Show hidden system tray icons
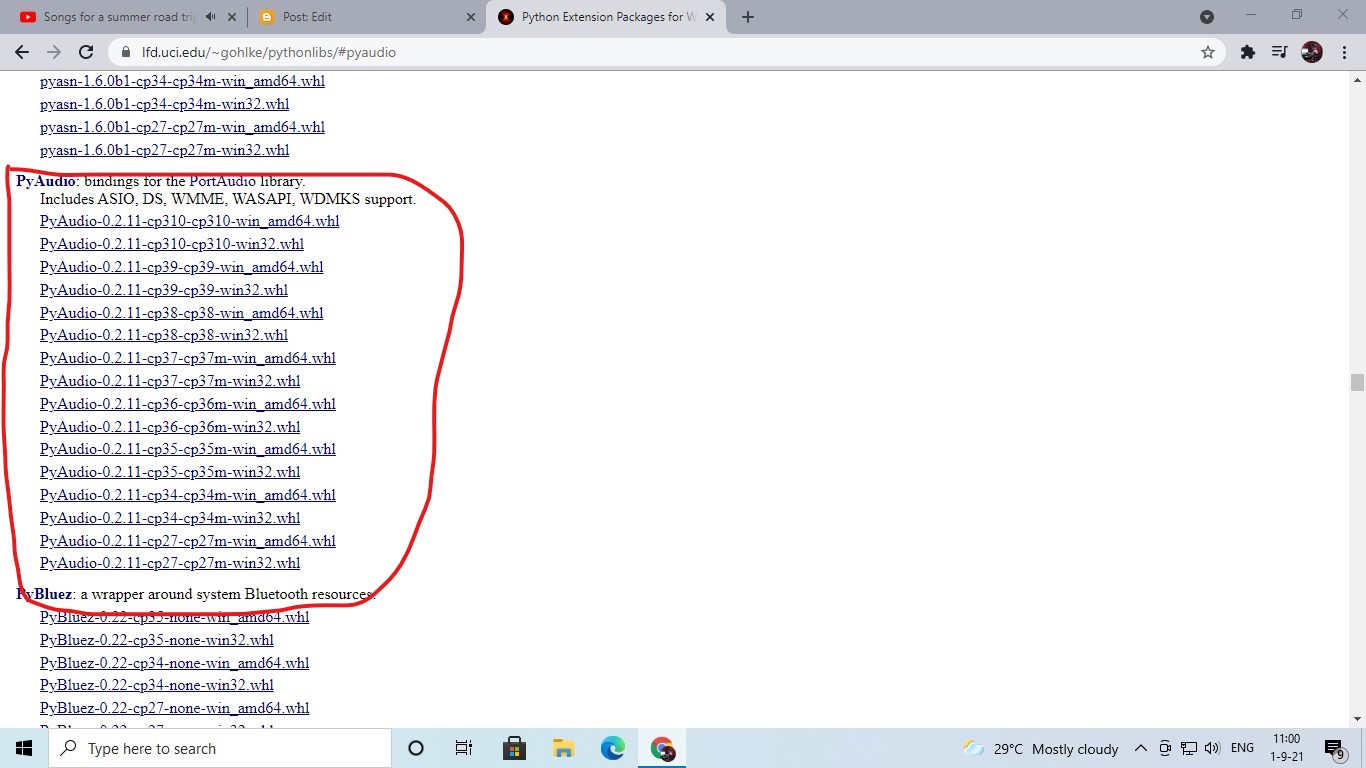Image resolution: width=1366 pixels, height=768 pixels. tap(1140, 748)
